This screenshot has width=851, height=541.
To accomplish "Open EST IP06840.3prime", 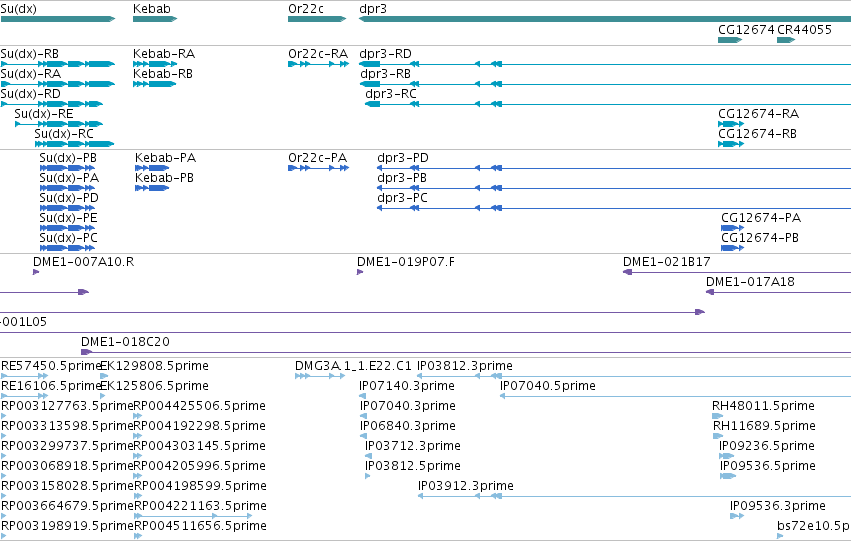I will click(364, 436).
